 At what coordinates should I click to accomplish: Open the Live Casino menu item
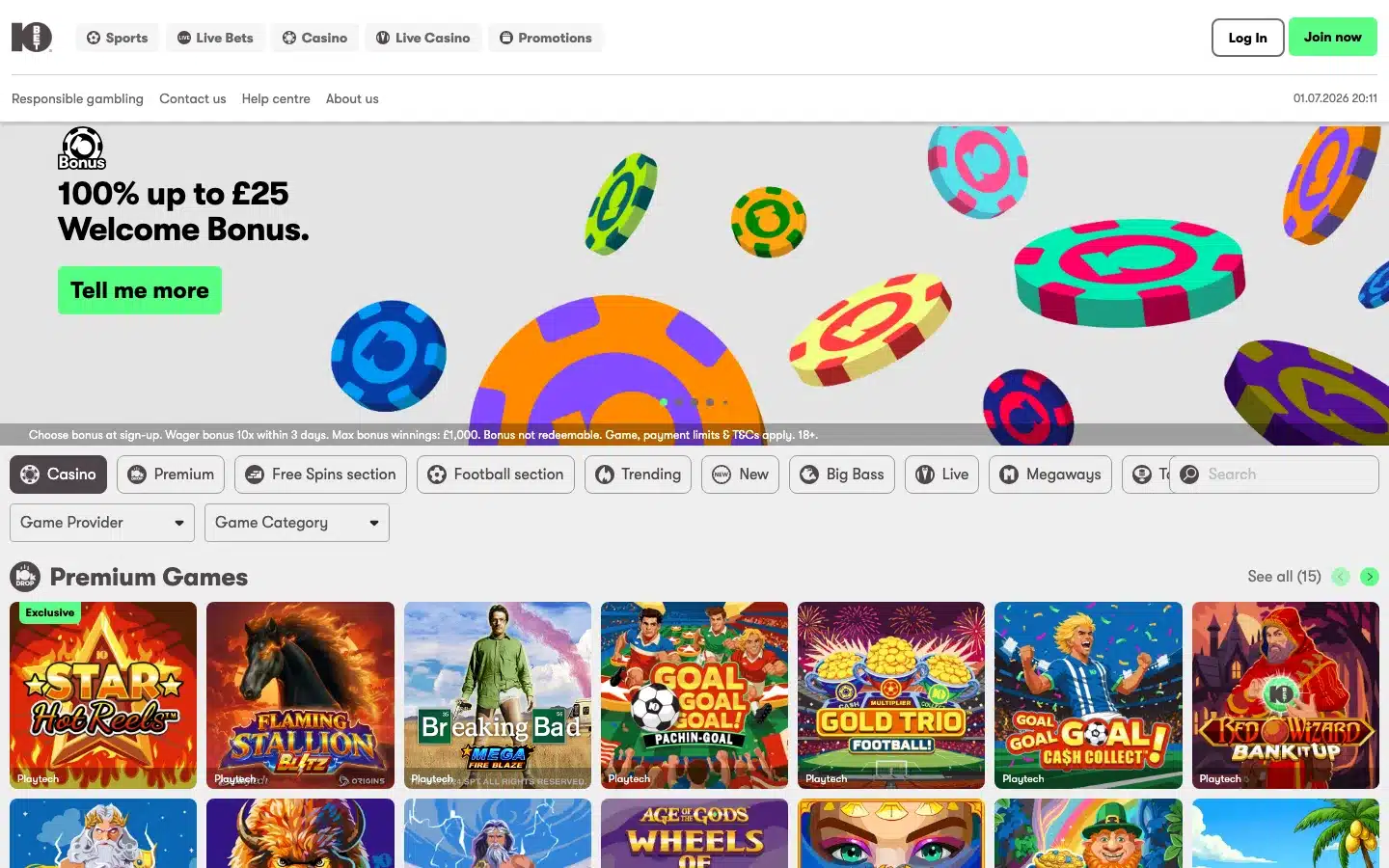pos(422,38)
